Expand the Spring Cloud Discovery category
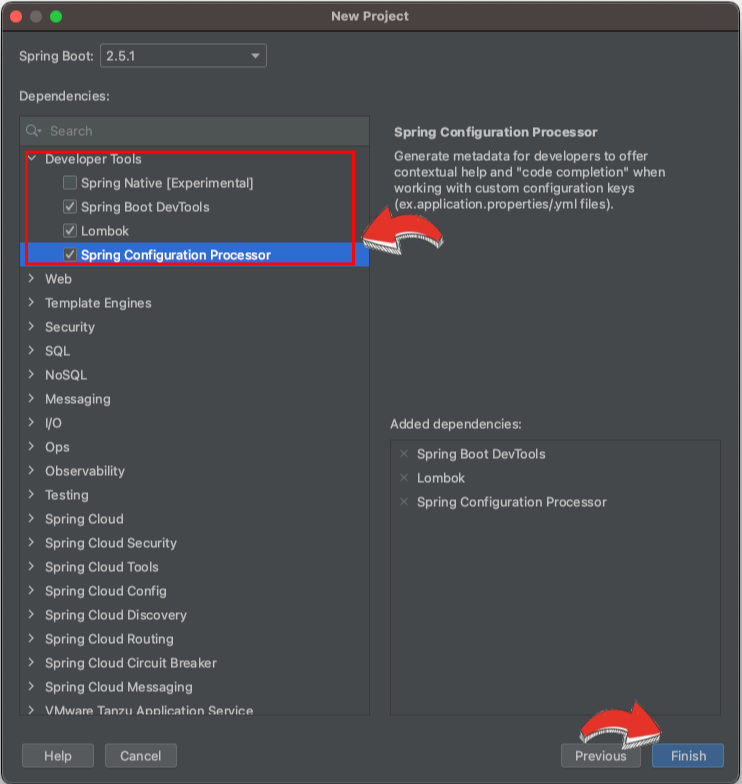 [32, 614]
